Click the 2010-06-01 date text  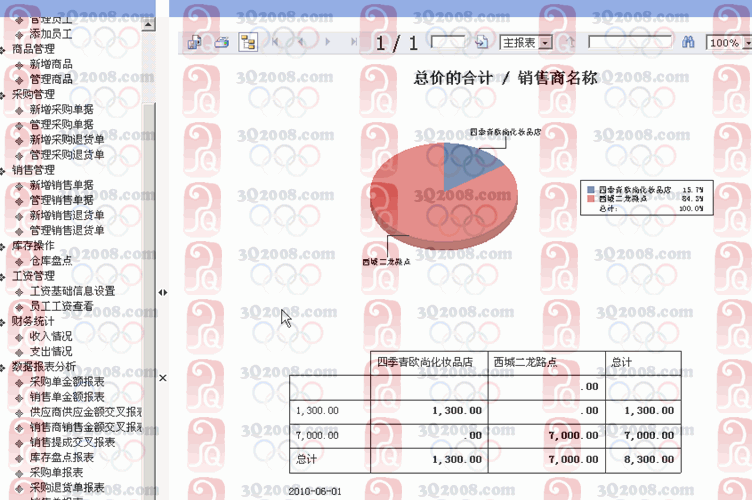point(315,491)
